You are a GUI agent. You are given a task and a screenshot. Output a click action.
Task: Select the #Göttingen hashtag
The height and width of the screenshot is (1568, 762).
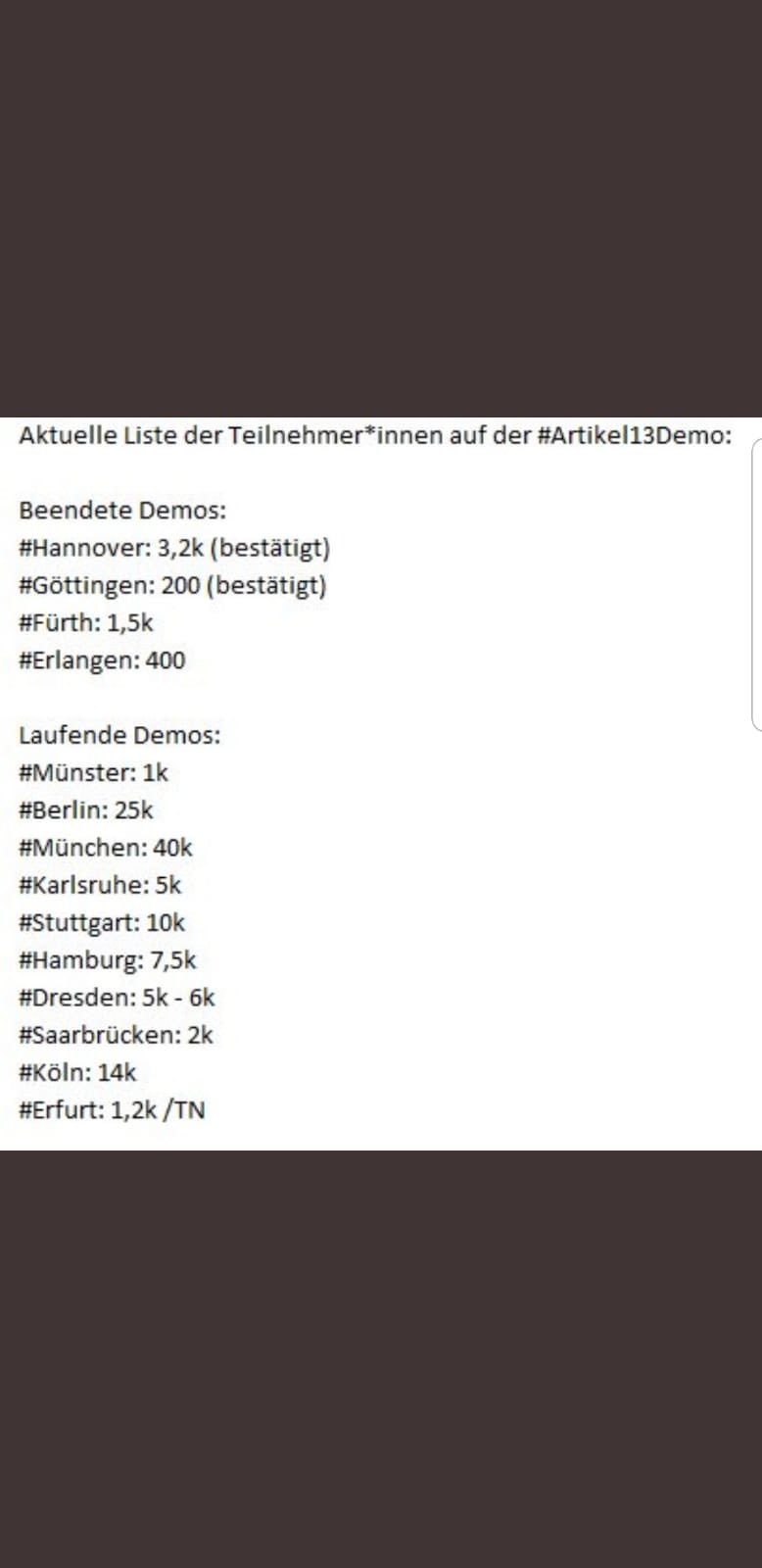pos(85,586)
